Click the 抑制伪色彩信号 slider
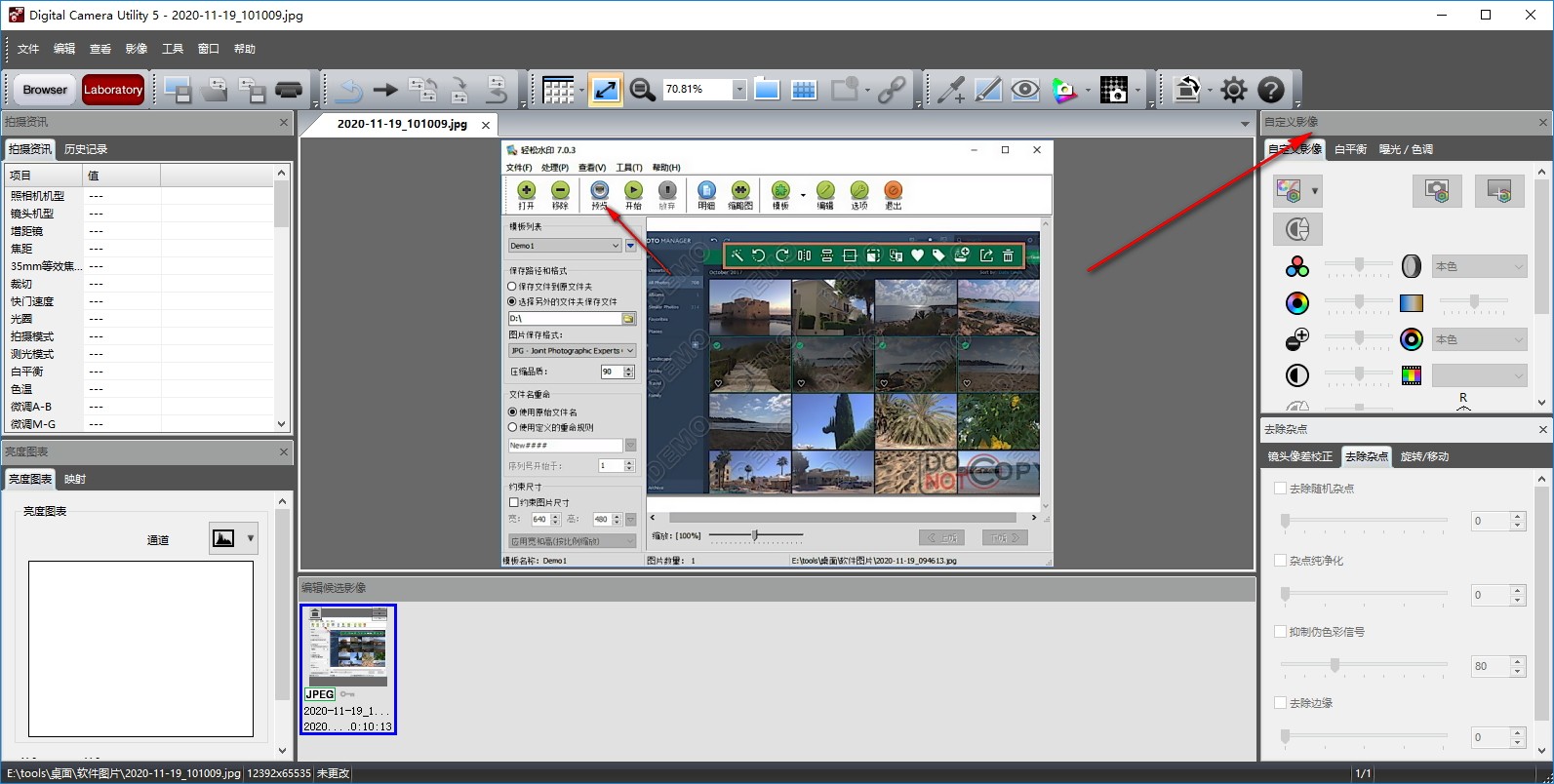Viewport: 1554px width, 784px height. [1364, 665]
